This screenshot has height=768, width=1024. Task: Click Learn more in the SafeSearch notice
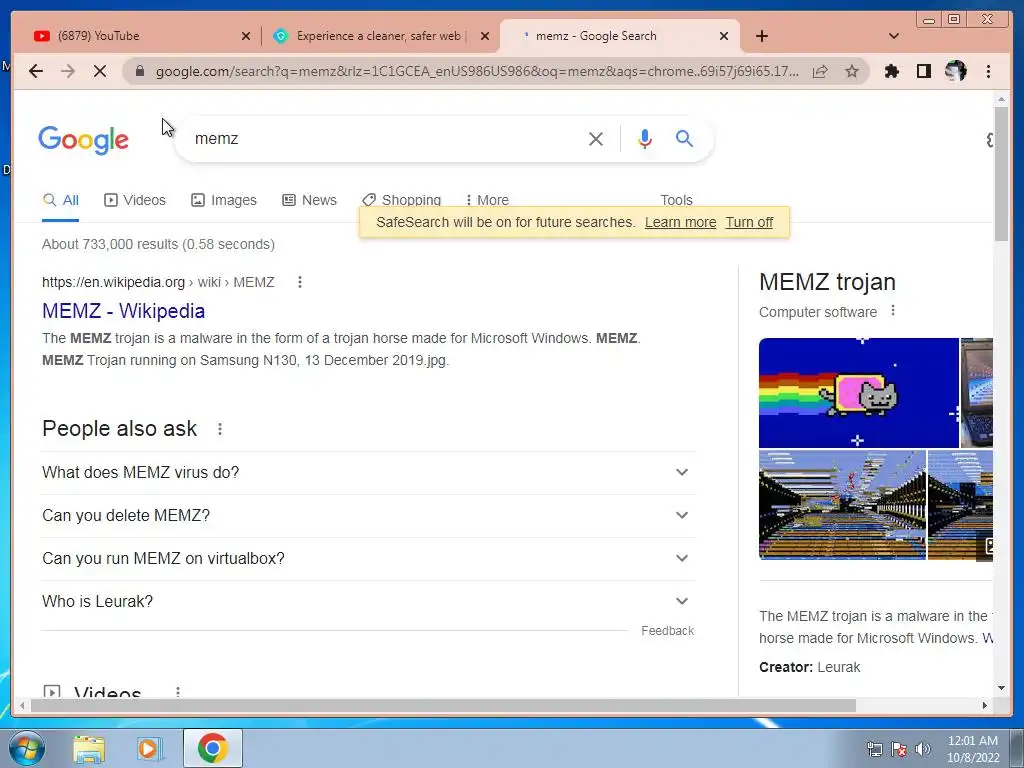(x=680, y=222)
